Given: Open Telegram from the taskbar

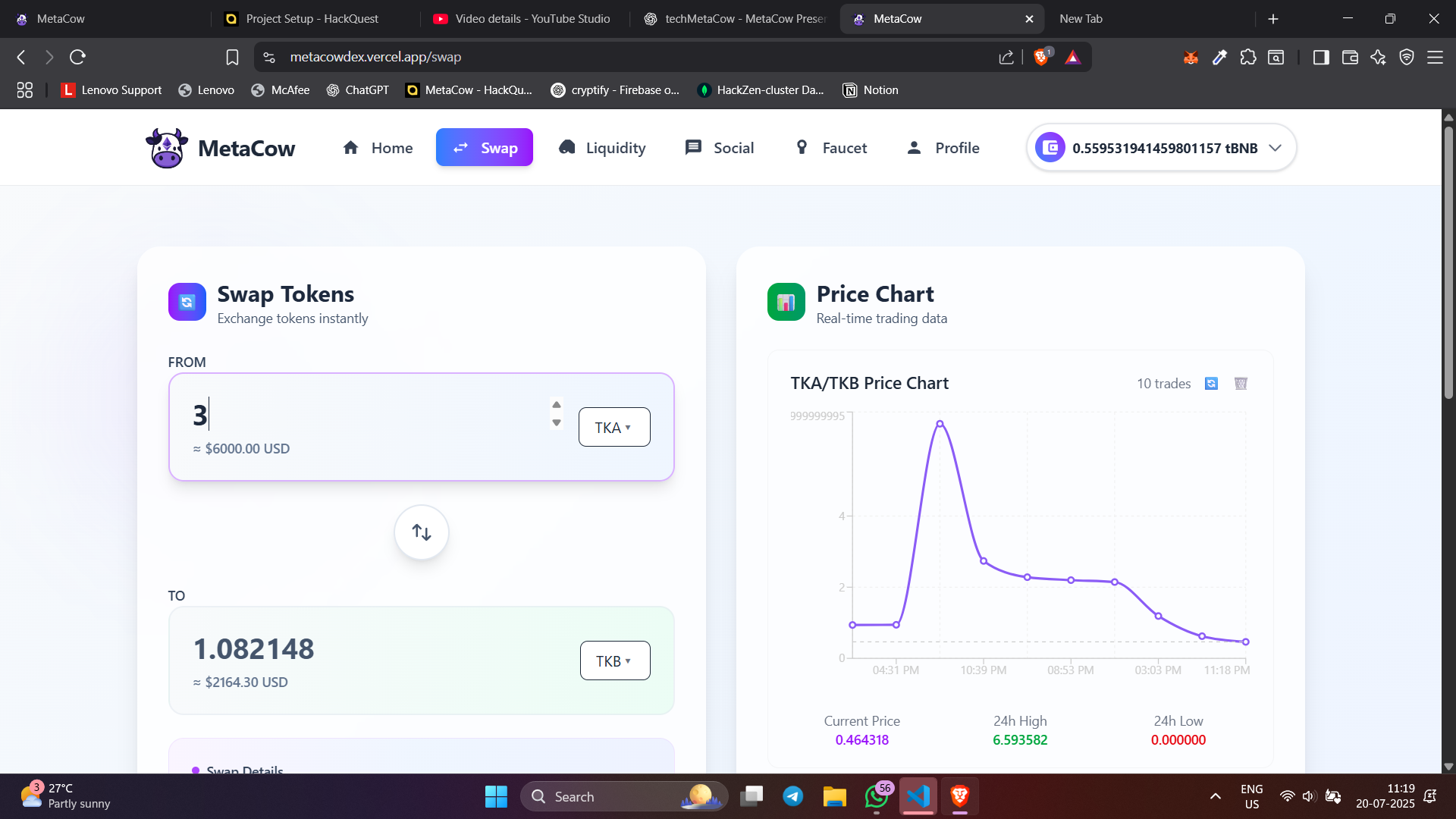Looking at the screenshot, I should (x=793, y=796).
